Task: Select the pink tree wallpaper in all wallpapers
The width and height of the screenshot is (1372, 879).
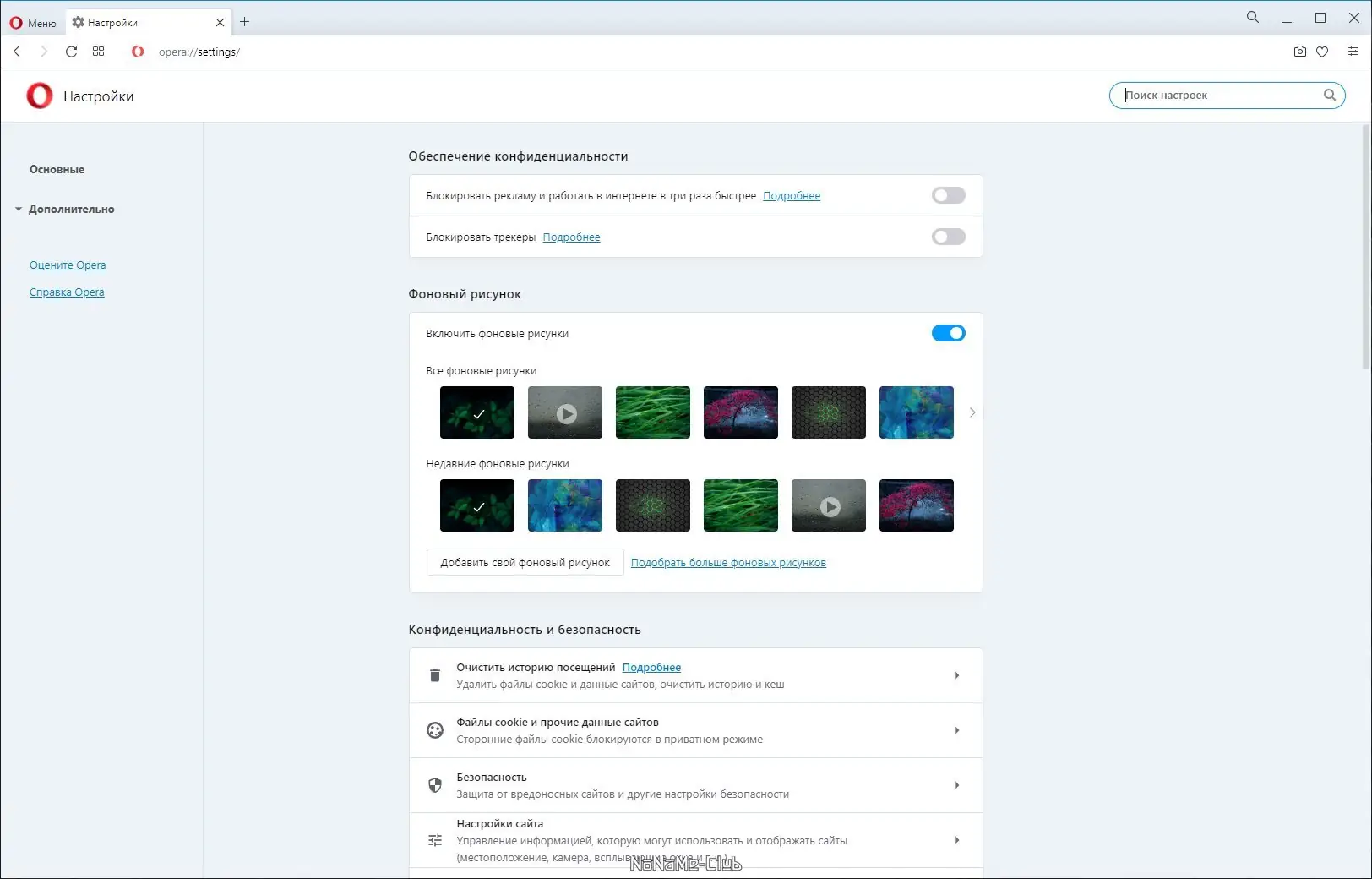Action: [x=741, y=412]
